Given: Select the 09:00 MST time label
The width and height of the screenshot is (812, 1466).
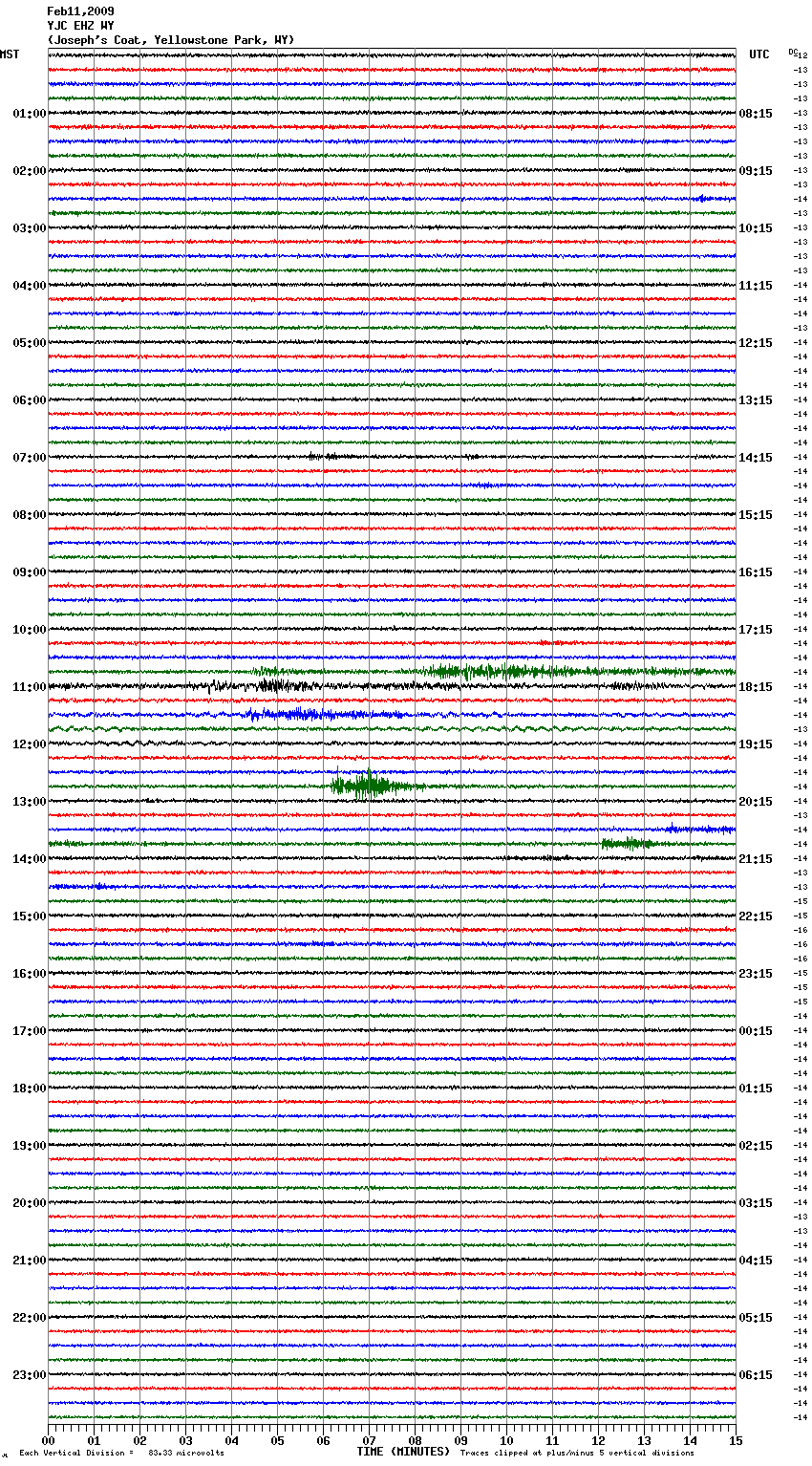Looking at the screenshot, I should (30, 572).
